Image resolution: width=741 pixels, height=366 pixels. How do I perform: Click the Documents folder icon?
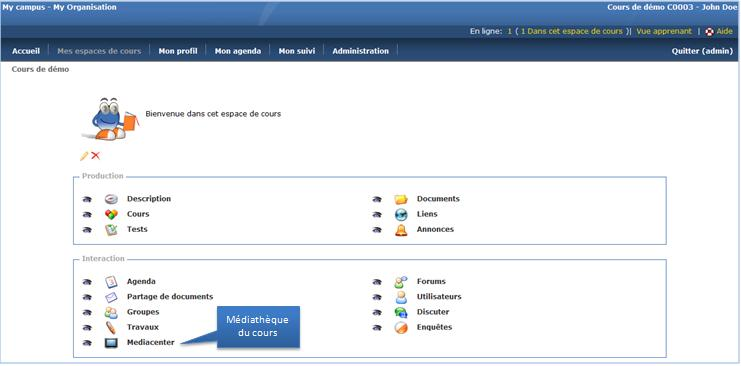point(401,199)
